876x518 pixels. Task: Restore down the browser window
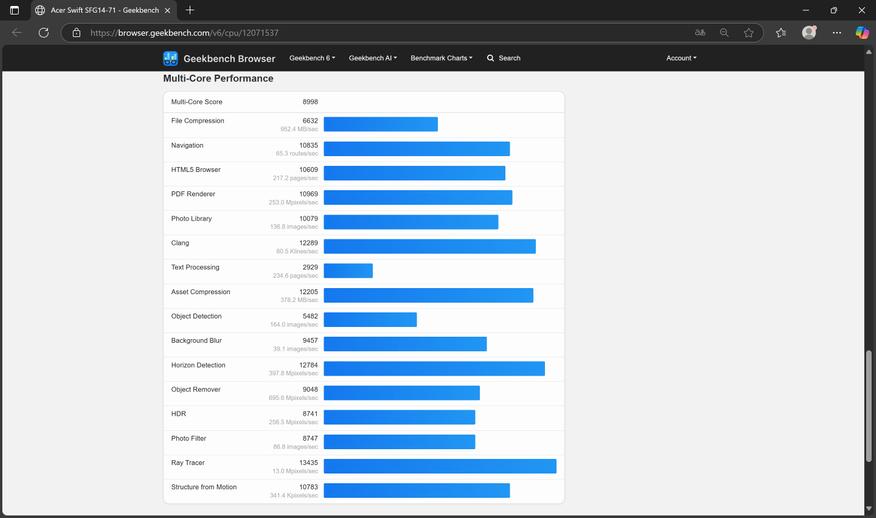tap(834, 10)
